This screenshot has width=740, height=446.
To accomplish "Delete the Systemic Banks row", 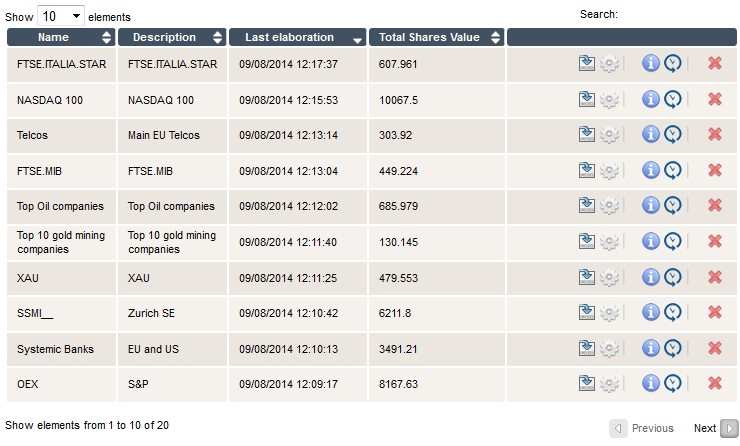I will [x=714, y=348].
